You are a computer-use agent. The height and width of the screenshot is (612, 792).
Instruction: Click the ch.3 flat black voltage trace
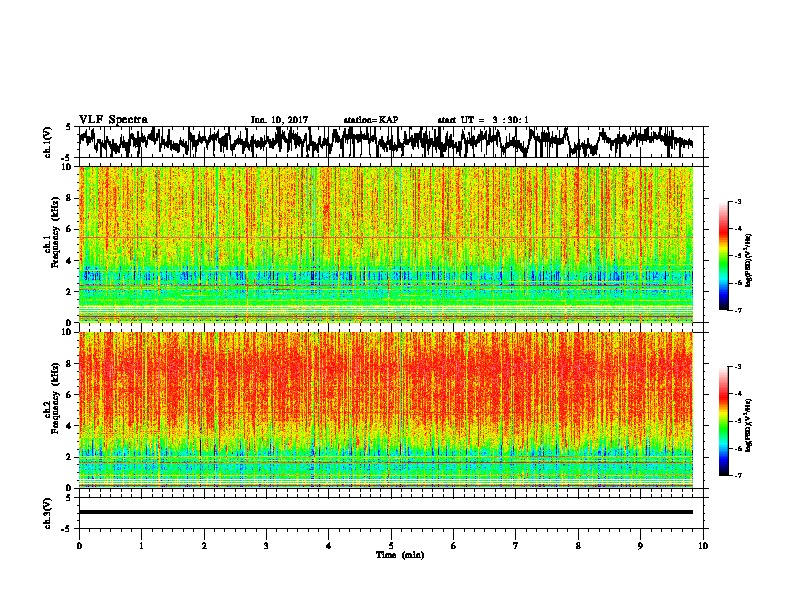(x=386, y=512)
